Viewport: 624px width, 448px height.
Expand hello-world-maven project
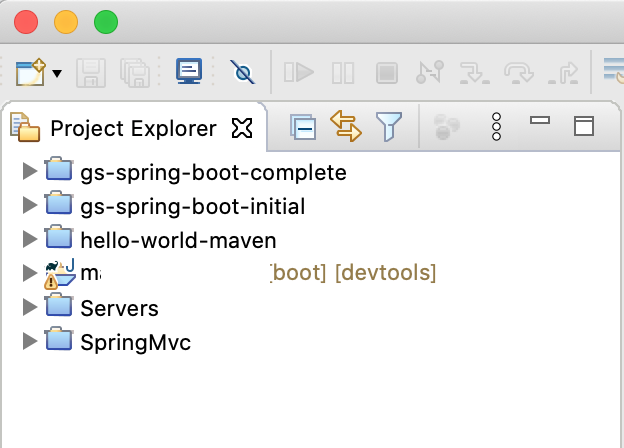pyautogui.click(x=30, y=239)
